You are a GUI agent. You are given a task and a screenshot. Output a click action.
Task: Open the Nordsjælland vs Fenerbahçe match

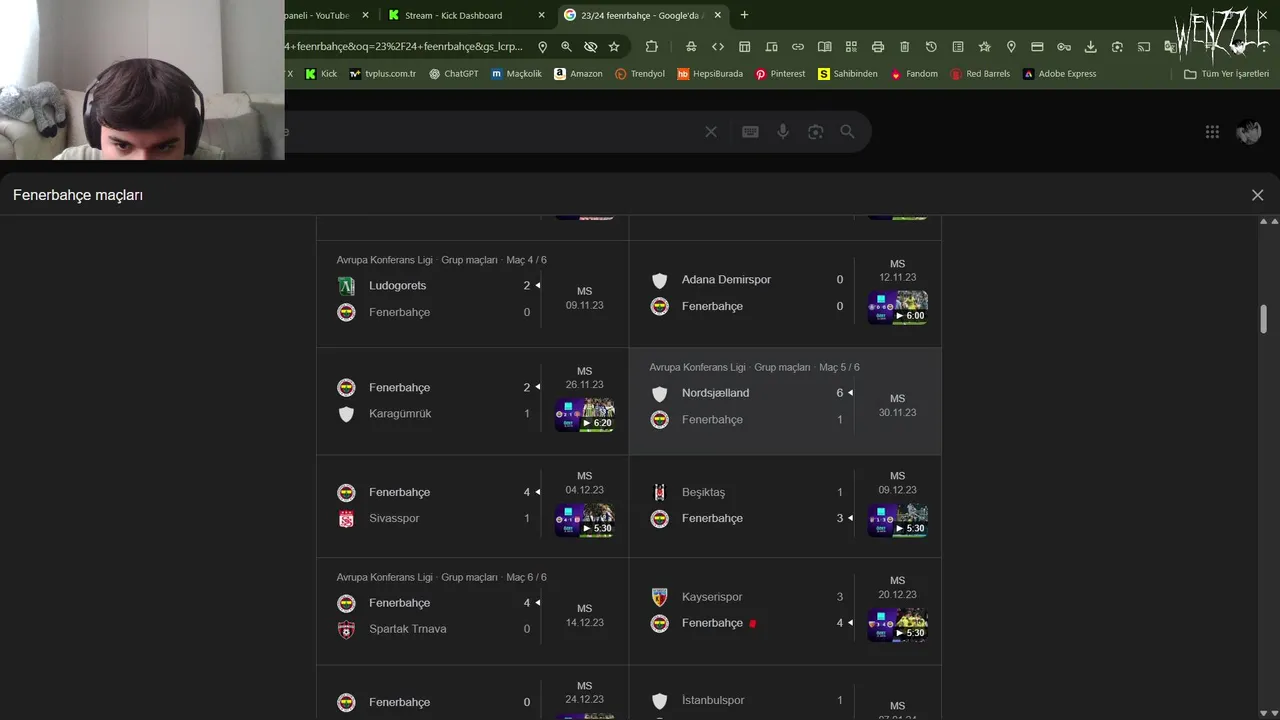[x=785, y=401]
